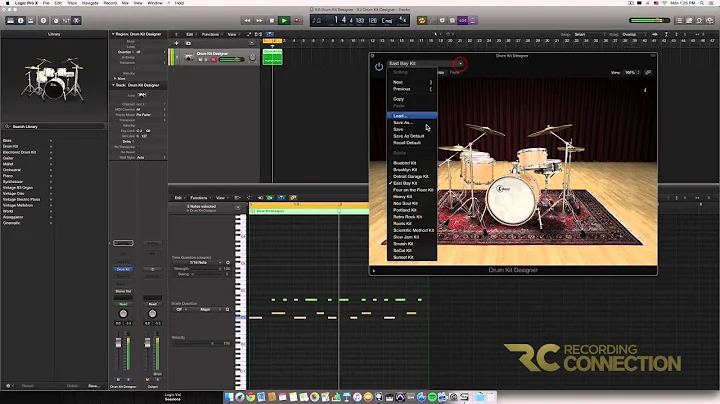Image resolution: width=720 pixels, height=404 pixels.
Task: Click the Fast Forward transport button
Action: (259, 21)
